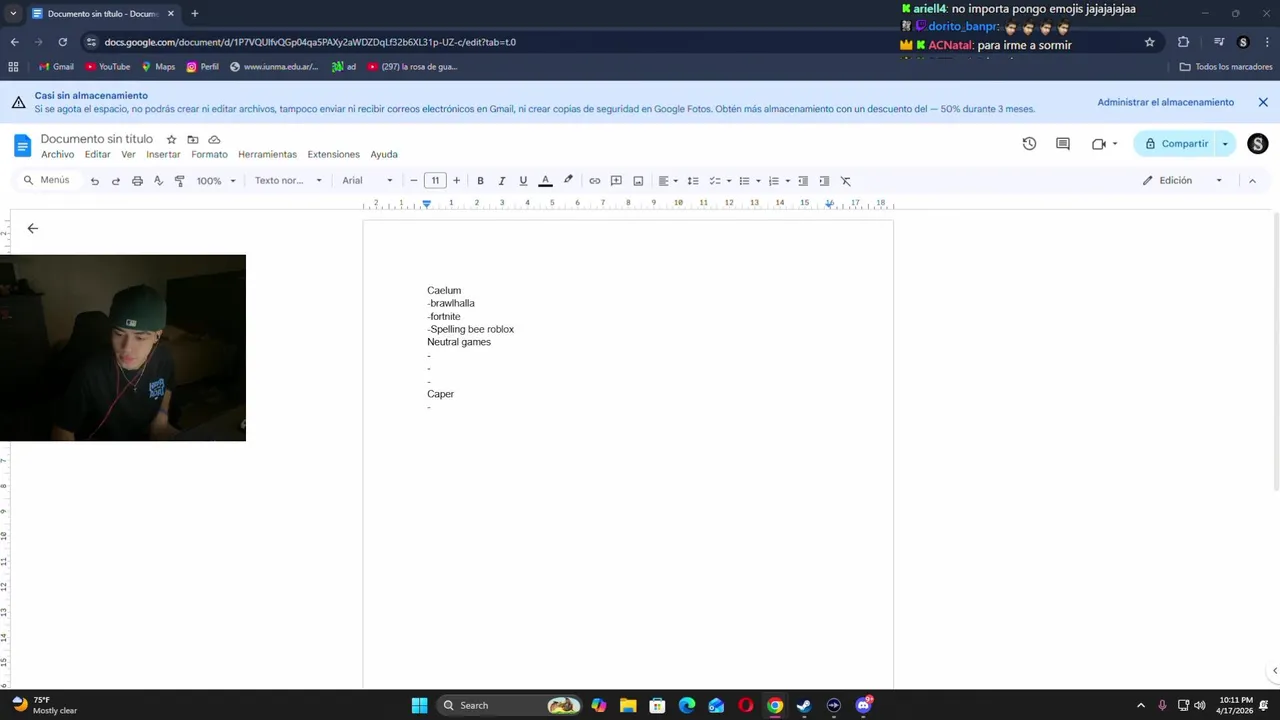Open the Formato menu
Viewport: 1280px width, 720px height.
(209, 155)
